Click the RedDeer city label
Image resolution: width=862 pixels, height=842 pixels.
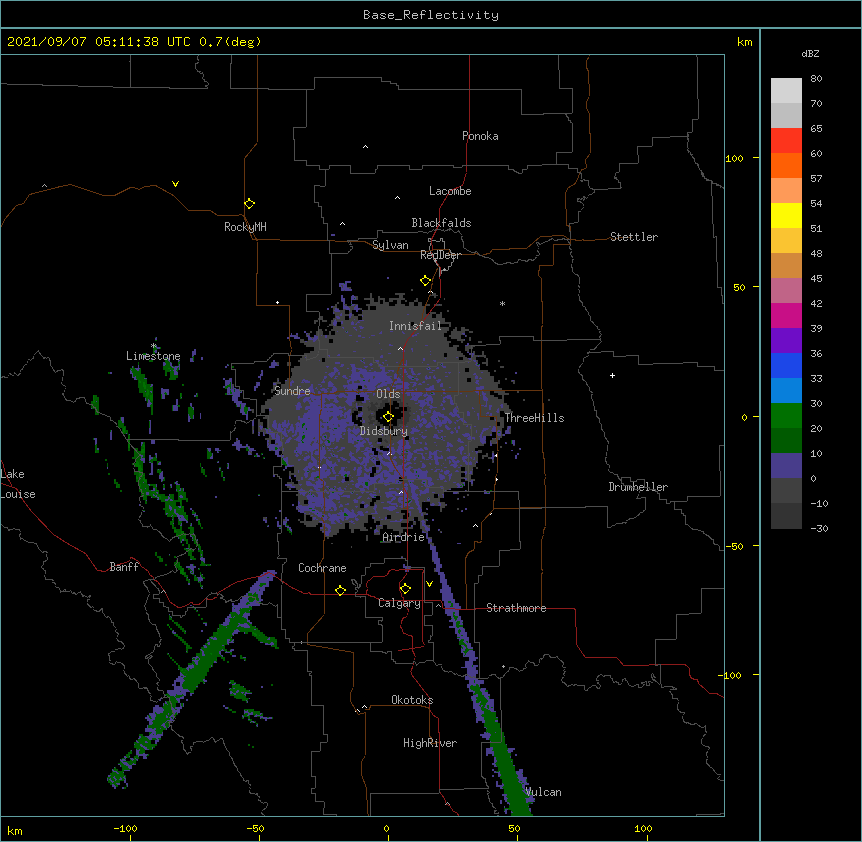[440, 255]
